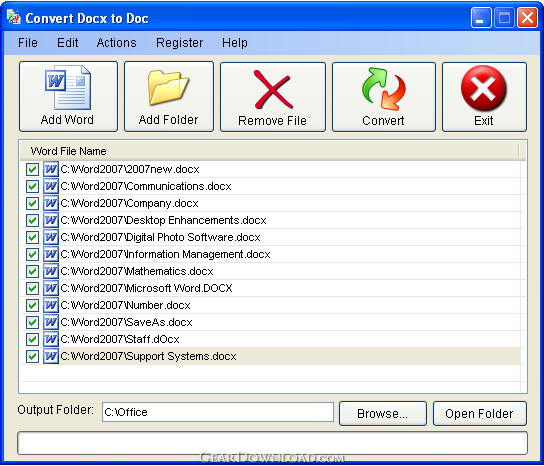Open the Register menu
Image resolution: width=544 pixels, height=466 pixels.
pos(179,43)
